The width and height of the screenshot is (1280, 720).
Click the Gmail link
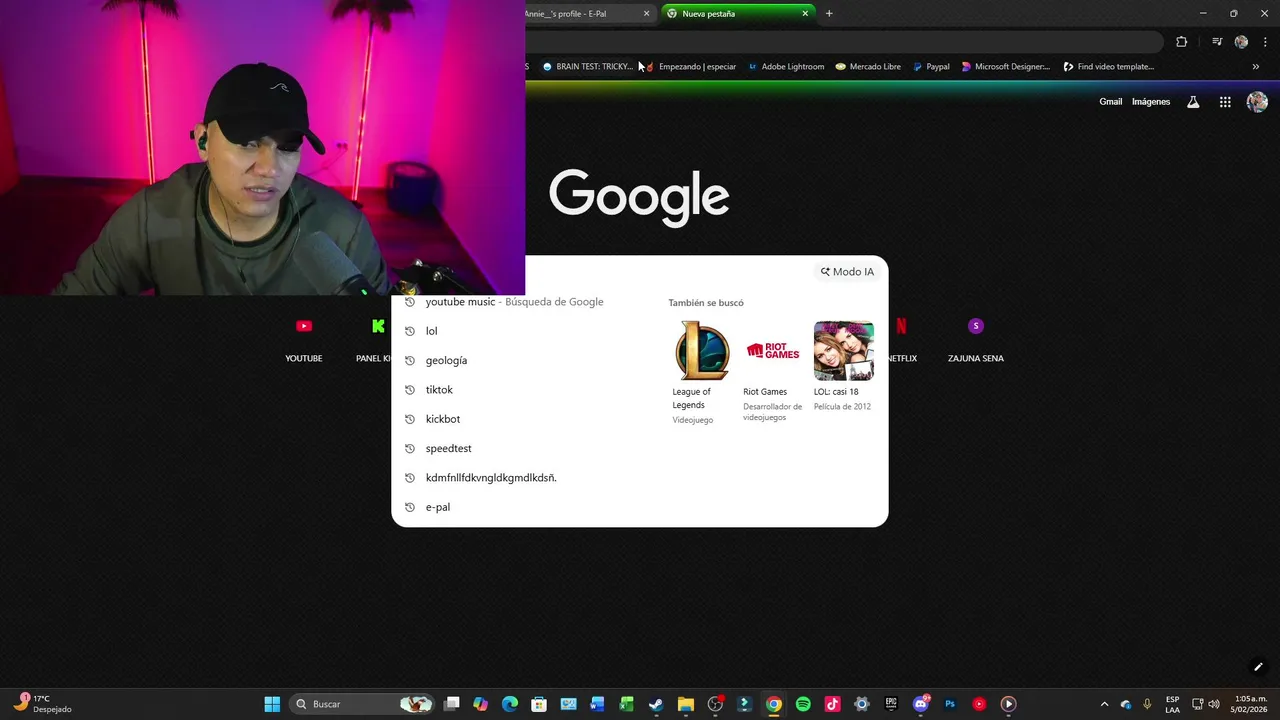point(1110,102)
